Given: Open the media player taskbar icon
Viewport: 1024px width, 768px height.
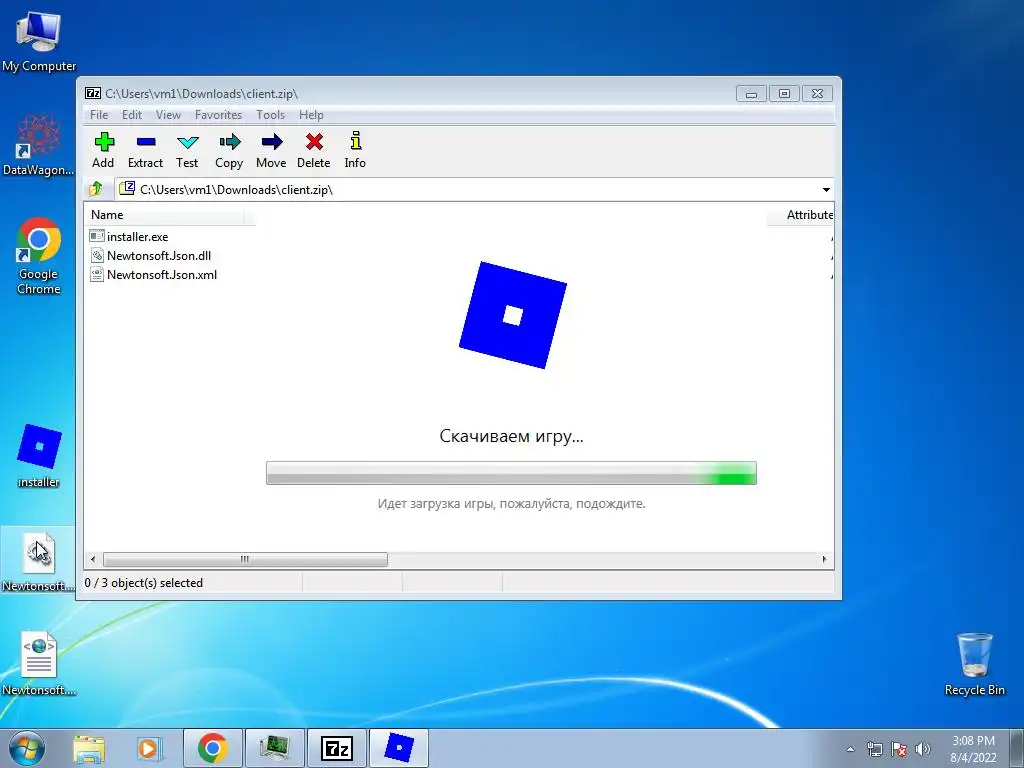Looking at the screenshot, I should (150, 748).
